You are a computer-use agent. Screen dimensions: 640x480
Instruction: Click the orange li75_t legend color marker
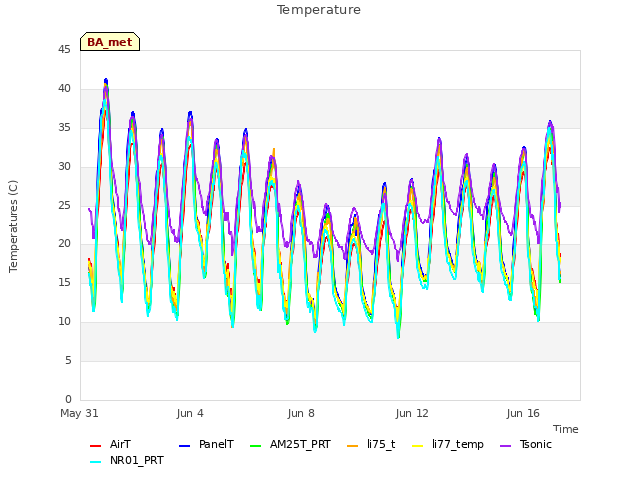point(352,446)
